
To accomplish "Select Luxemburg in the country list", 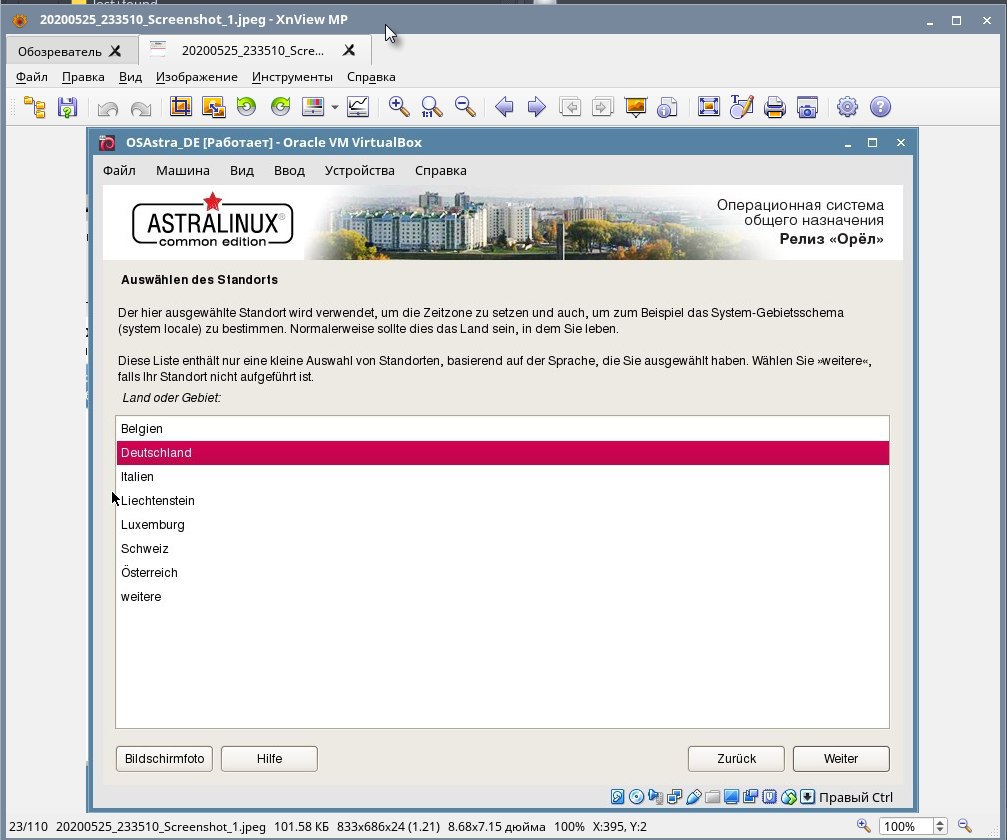I will [502, 525].
